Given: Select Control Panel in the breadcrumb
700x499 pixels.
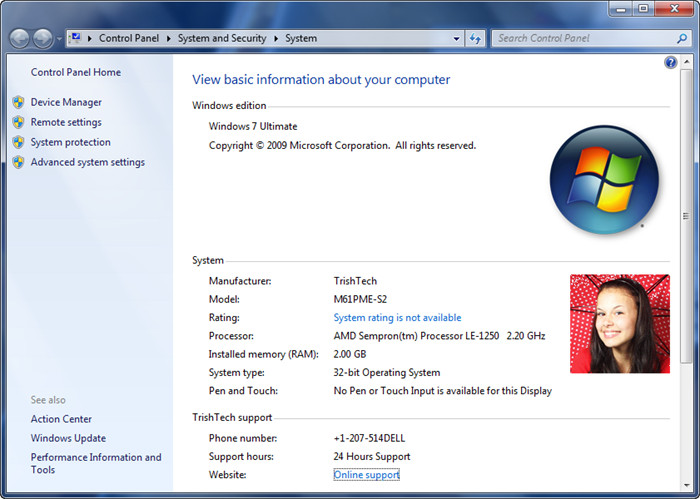Looking at the screenshot, I should [x=129, y=38].
